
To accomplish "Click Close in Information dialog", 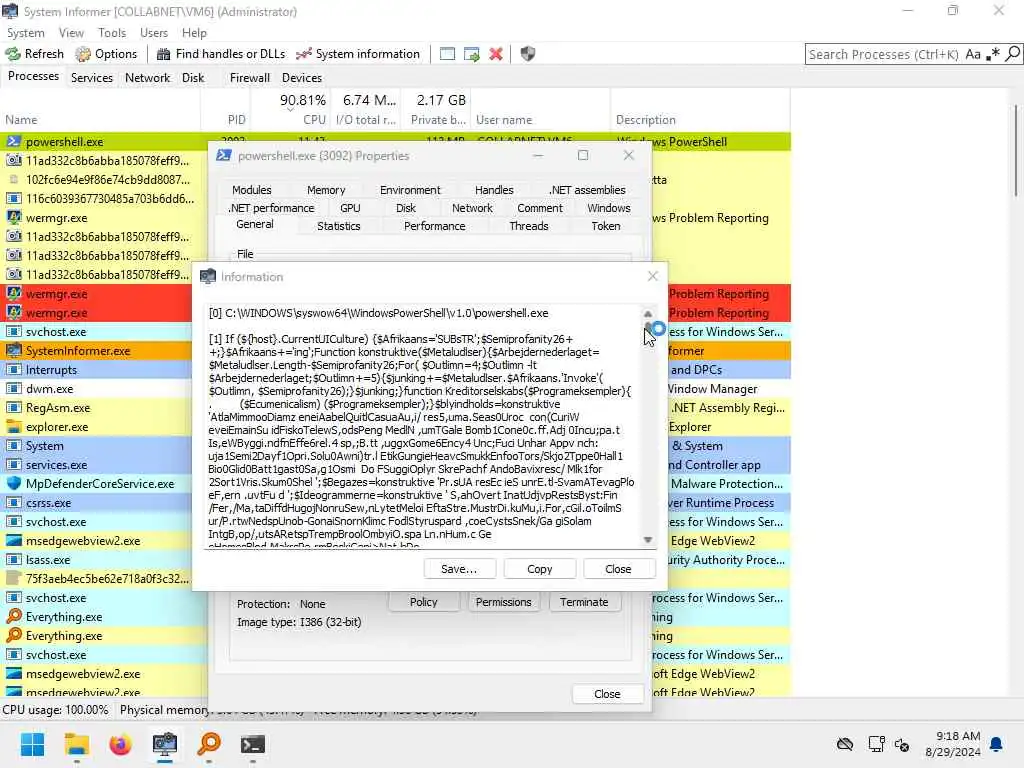I will point(618,569).
